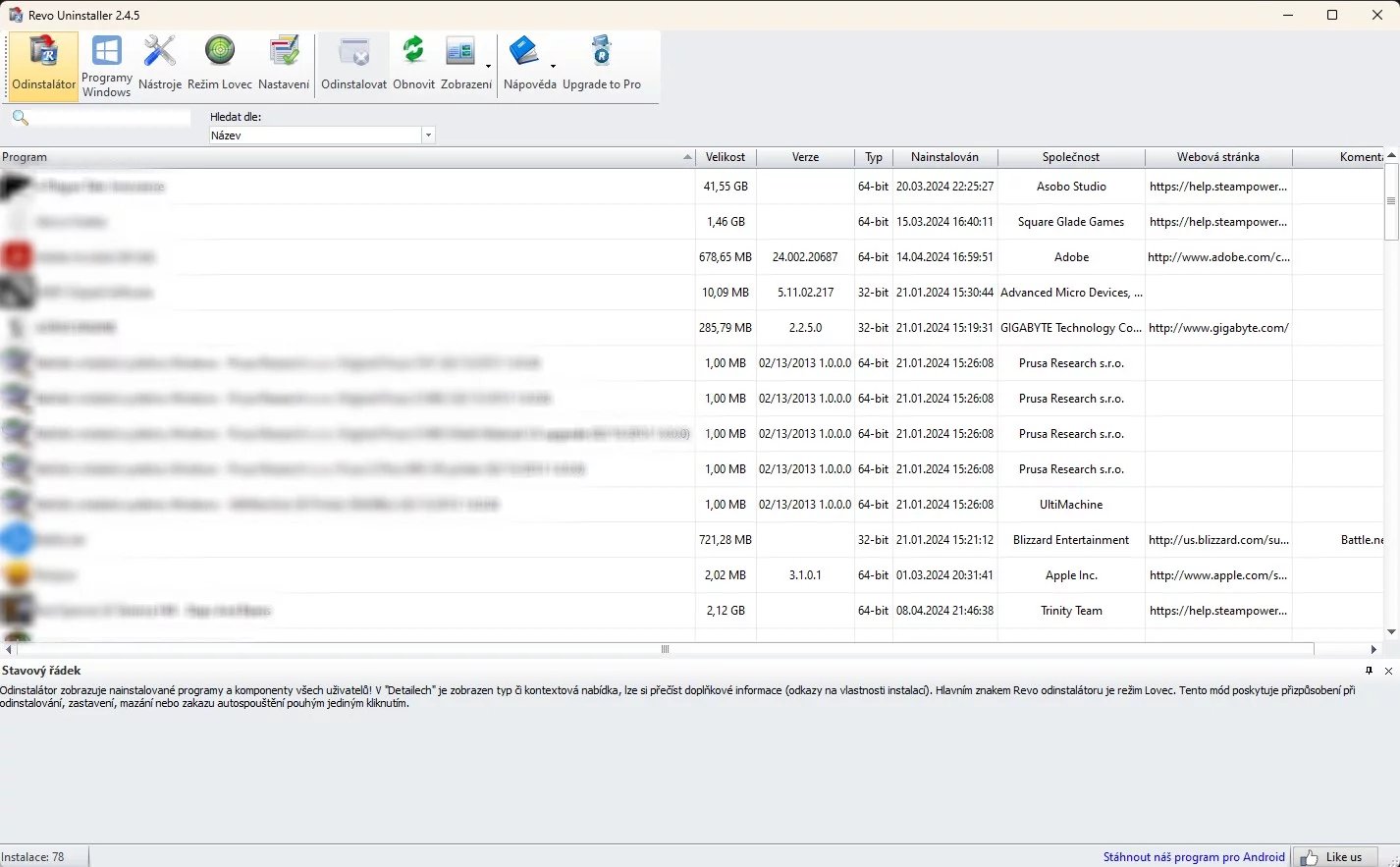Select the program icon in Advanced Micro Devices row
1400x867 pixels.
(17, 293)
